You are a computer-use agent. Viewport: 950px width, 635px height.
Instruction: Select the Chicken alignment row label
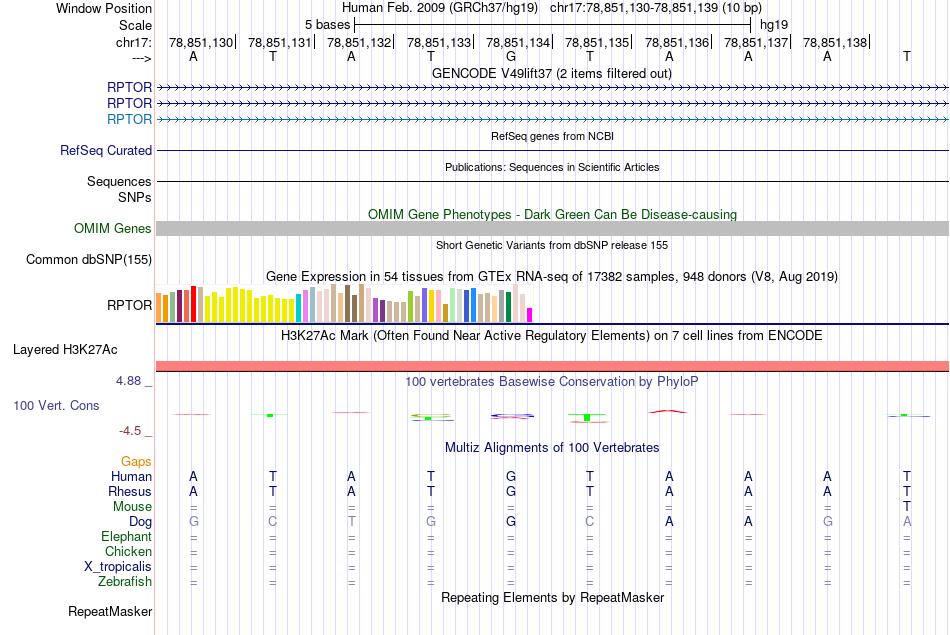128,551
